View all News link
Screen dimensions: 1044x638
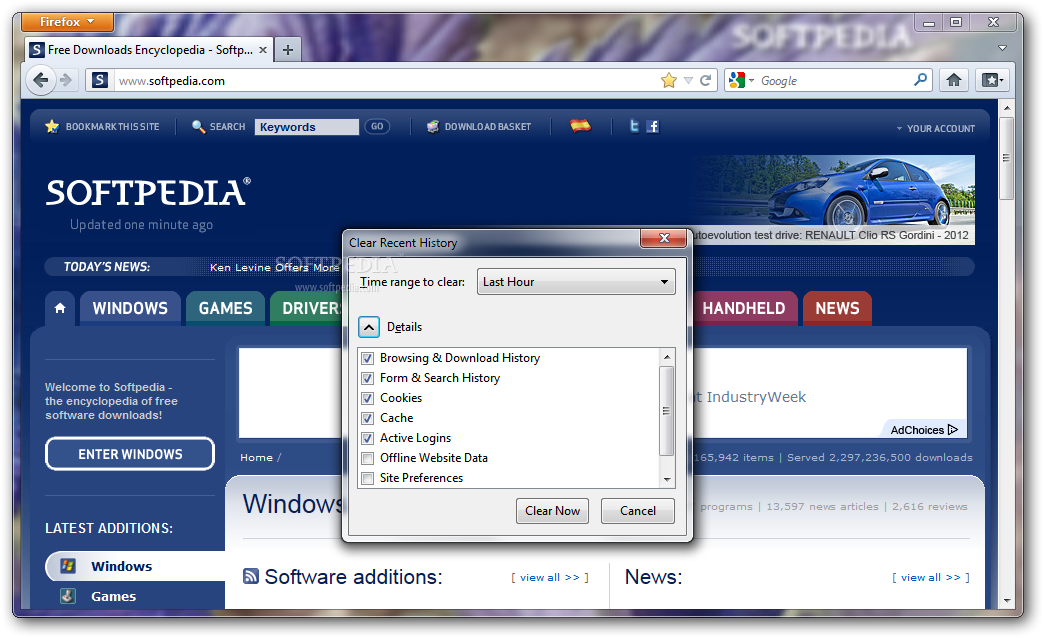tap(931, 577)
